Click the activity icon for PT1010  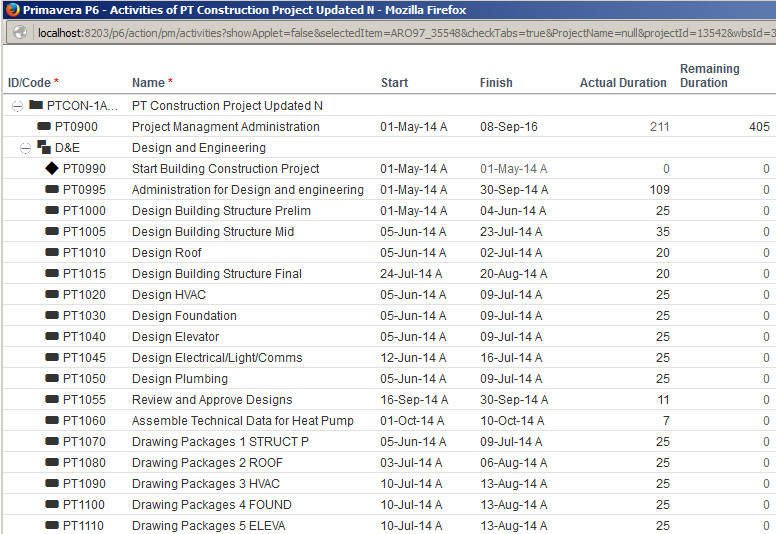[x=52, y=252]
